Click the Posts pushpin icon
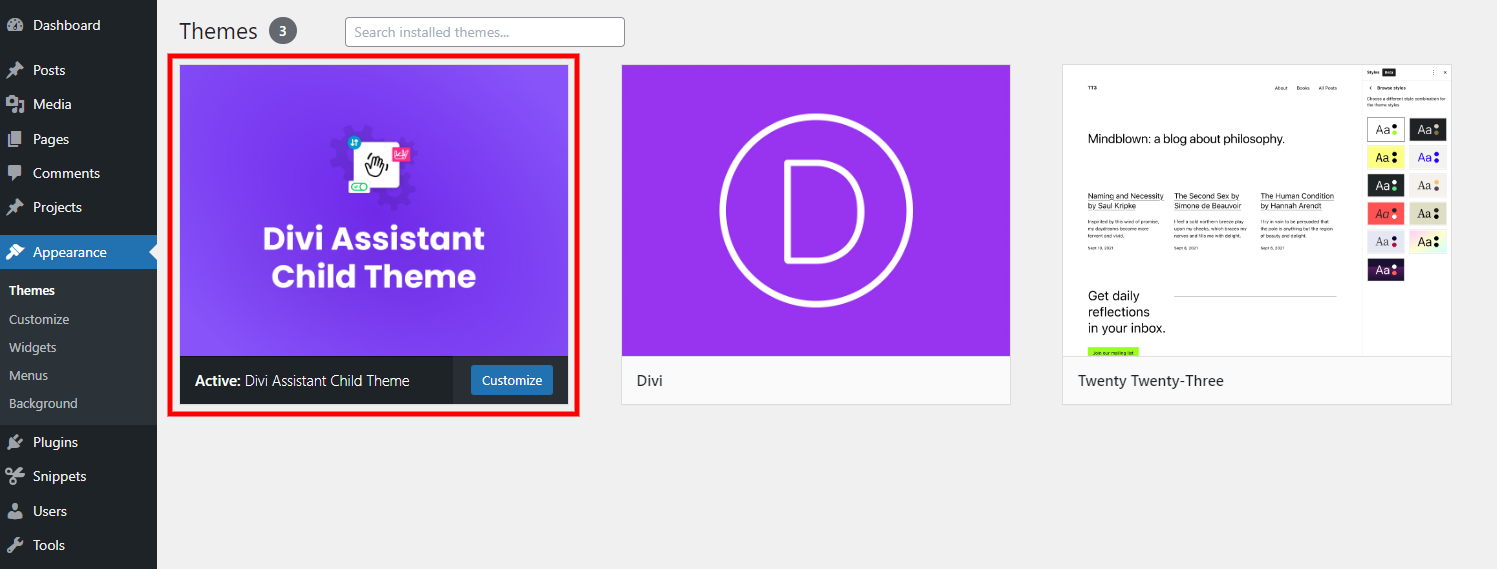 coord(15,70)
